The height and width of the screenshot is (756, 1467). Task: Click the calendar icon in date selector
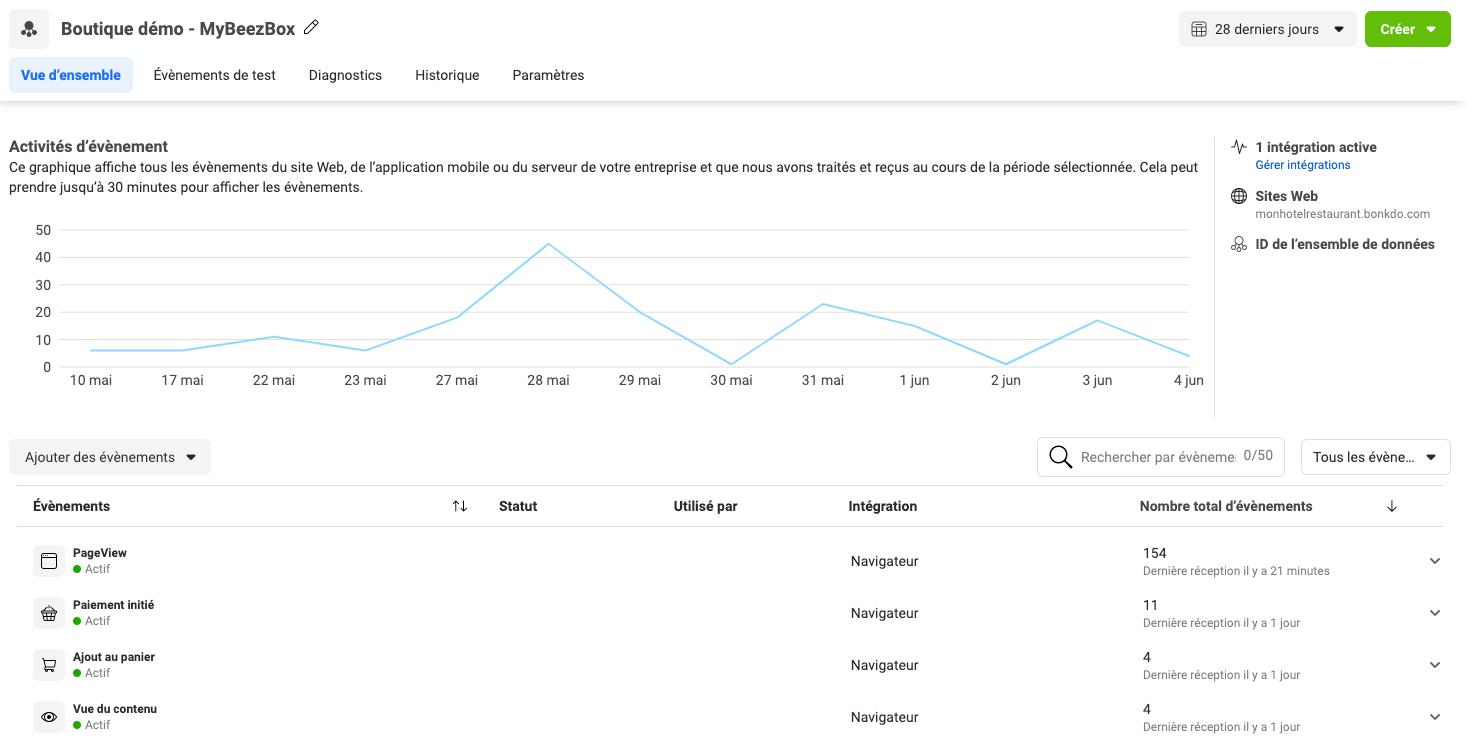[x=1199, y=29]
